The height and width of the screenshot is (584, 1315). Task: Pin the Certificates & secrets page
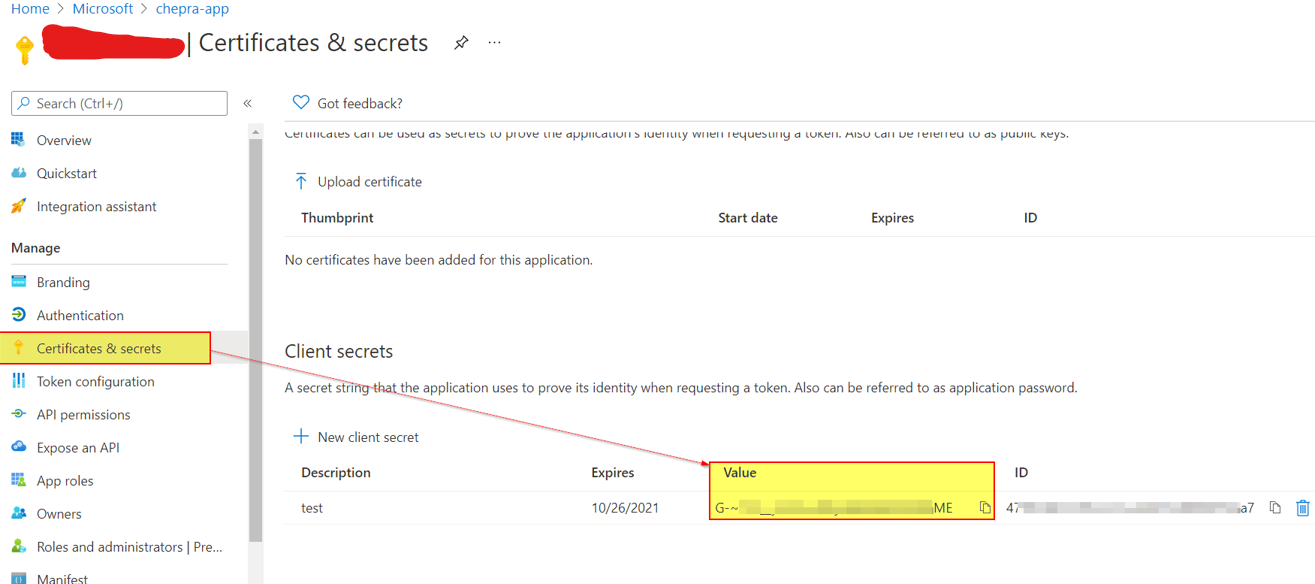(460, 43)
